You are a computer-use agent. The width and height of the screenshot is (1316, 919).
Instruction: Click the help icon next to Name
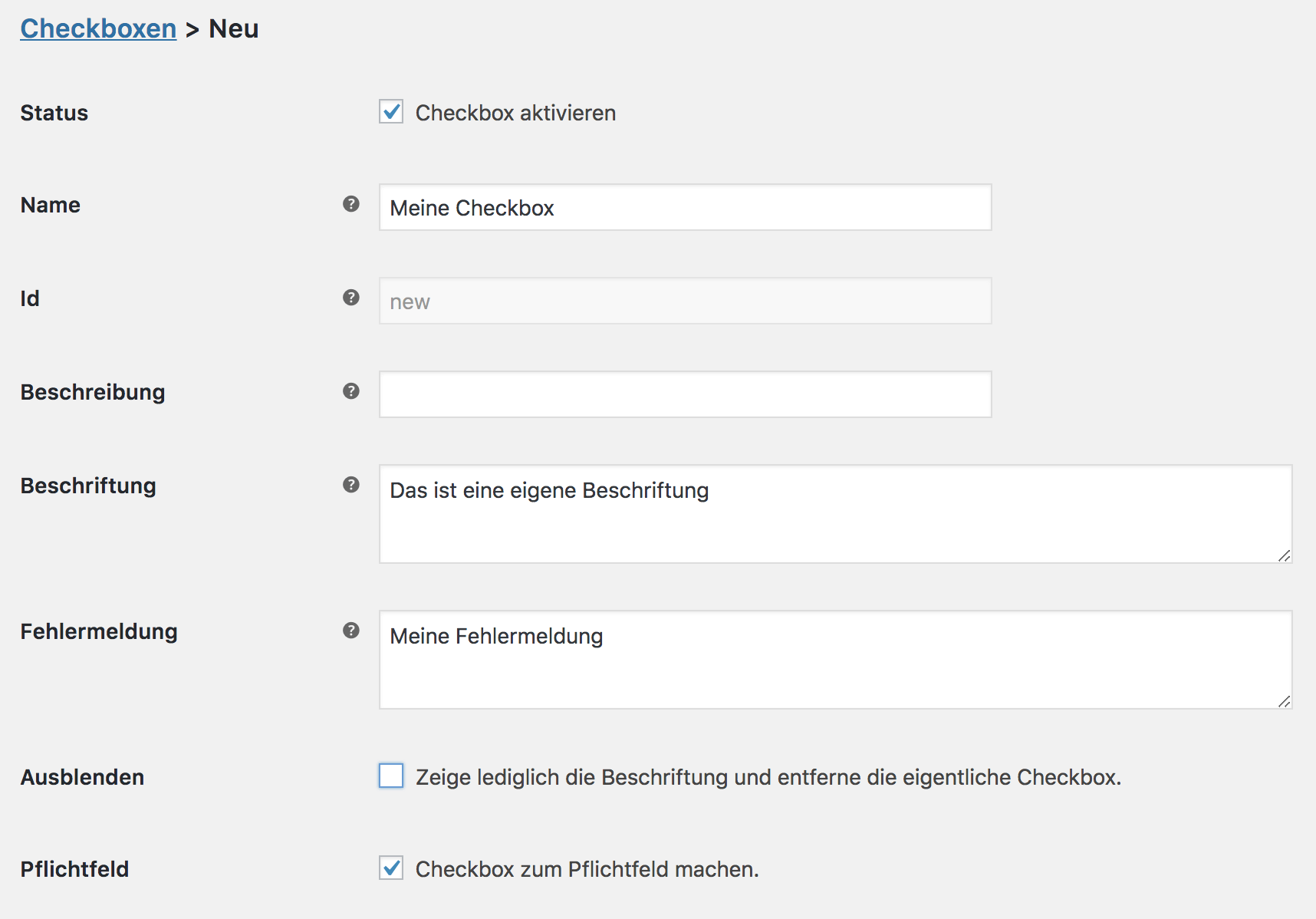point(351,204)
